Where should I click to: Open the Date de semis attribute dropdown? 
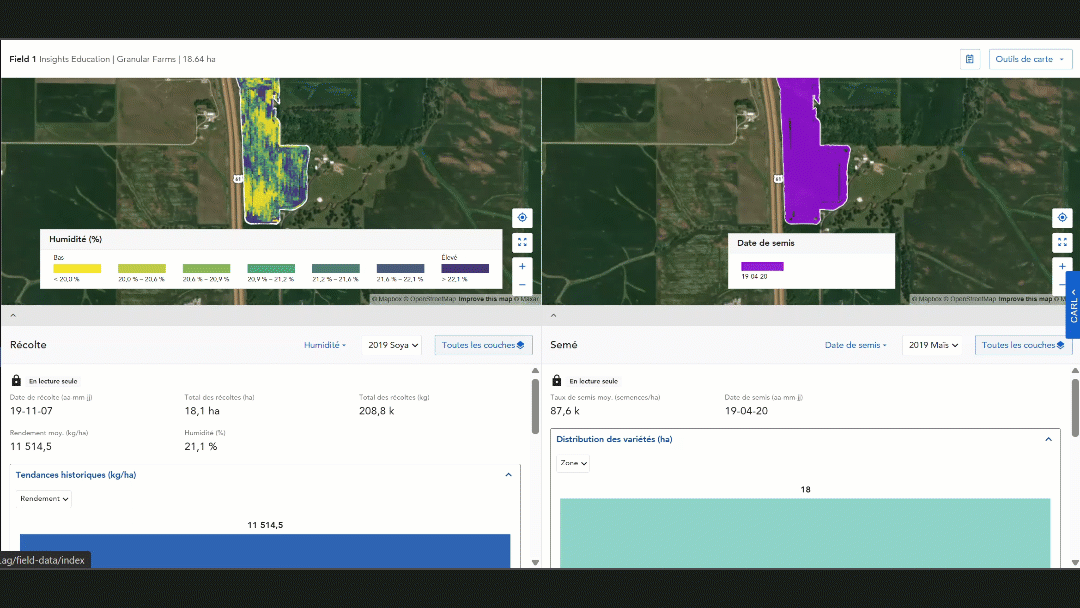(x=856, y=345)
